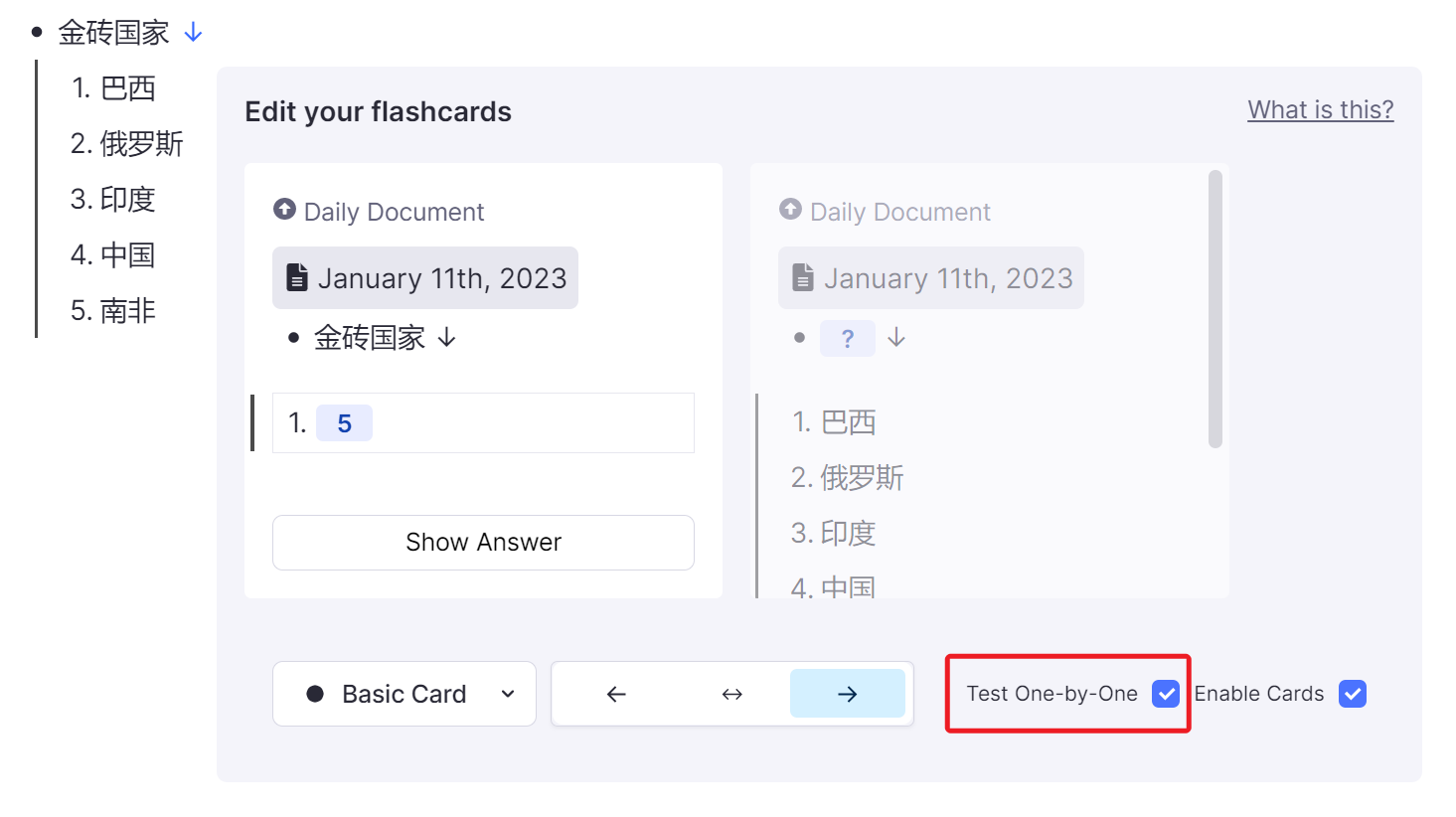Click the cloze field showing 5
Image resolution: width=1456 pixels, height=817 pixels.
pos(344,423)
